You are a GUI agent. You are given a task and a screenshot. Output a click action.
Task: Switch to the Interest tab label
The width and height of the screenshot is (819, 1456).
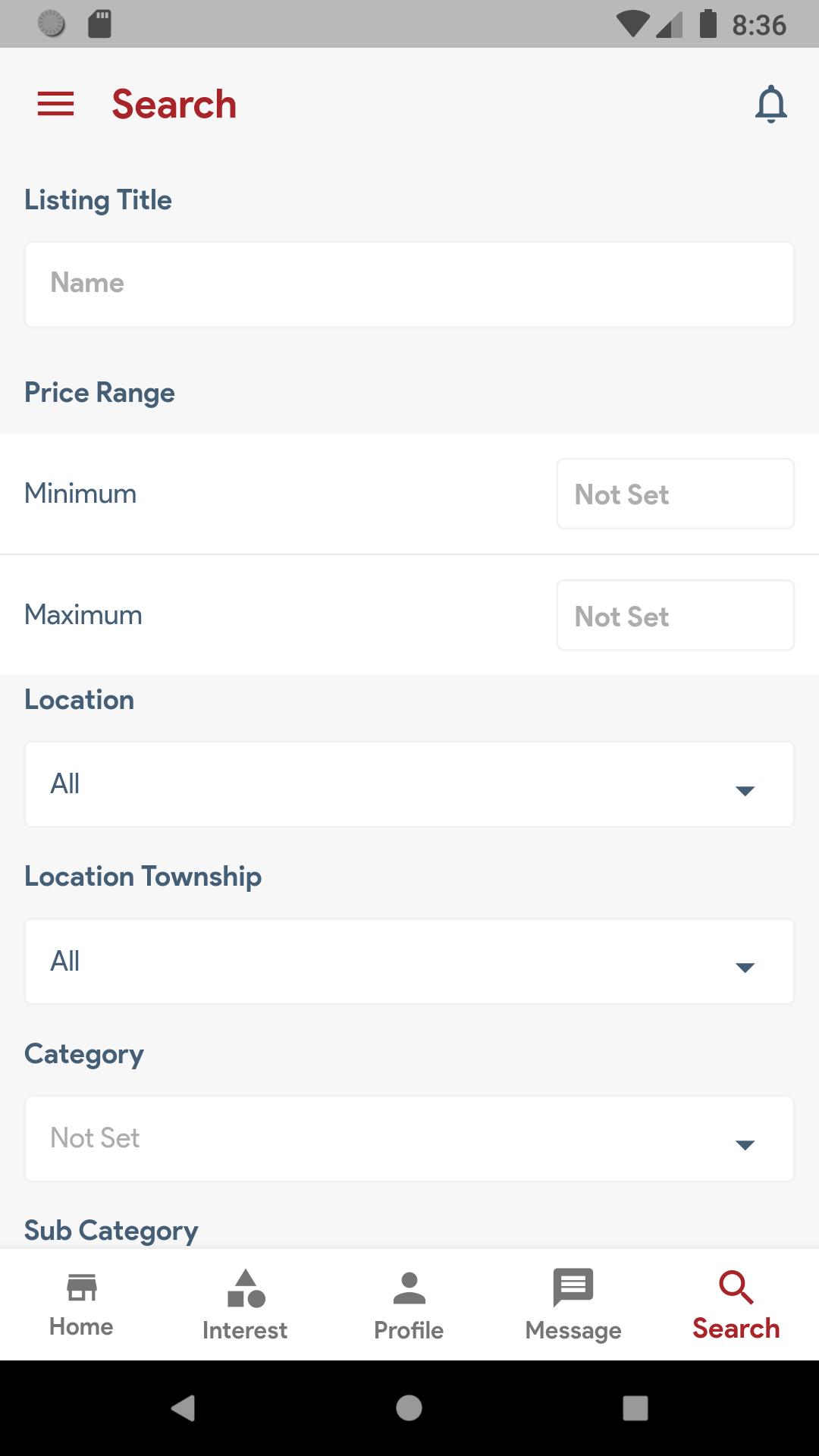(245, 1330)
